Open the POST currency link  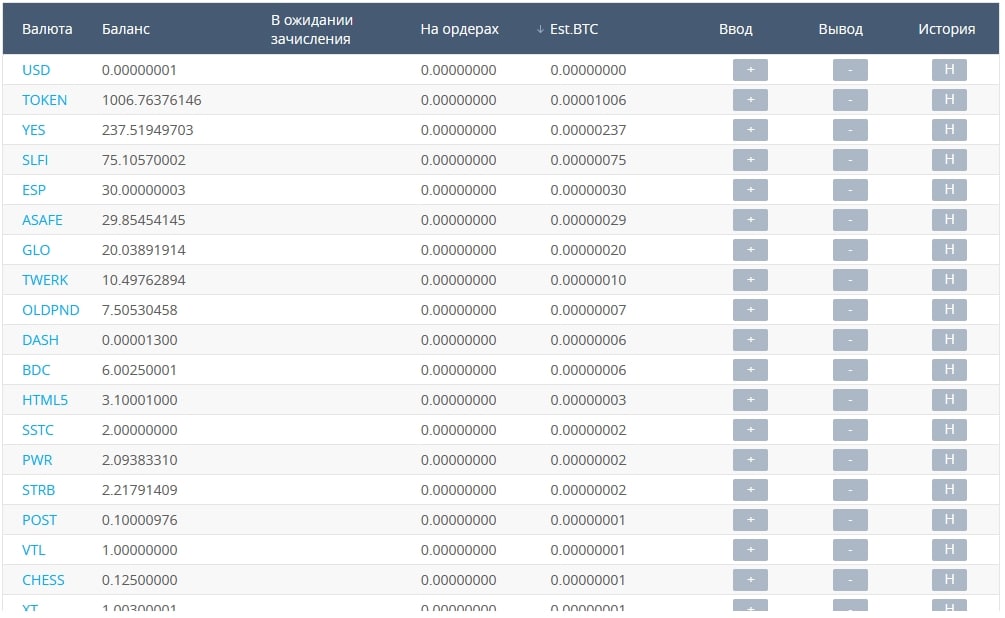pos(39,520)
